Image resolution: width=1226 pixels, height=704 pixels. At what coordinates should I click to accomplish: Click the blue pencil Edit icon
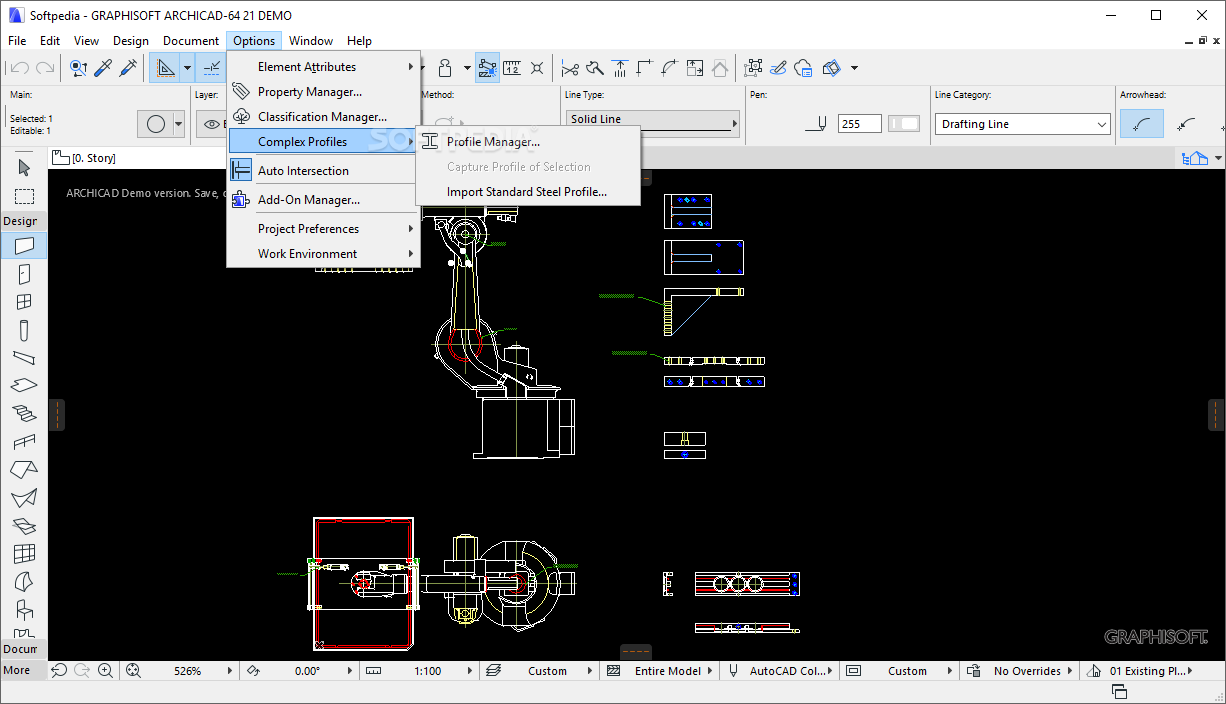point(779,68)
